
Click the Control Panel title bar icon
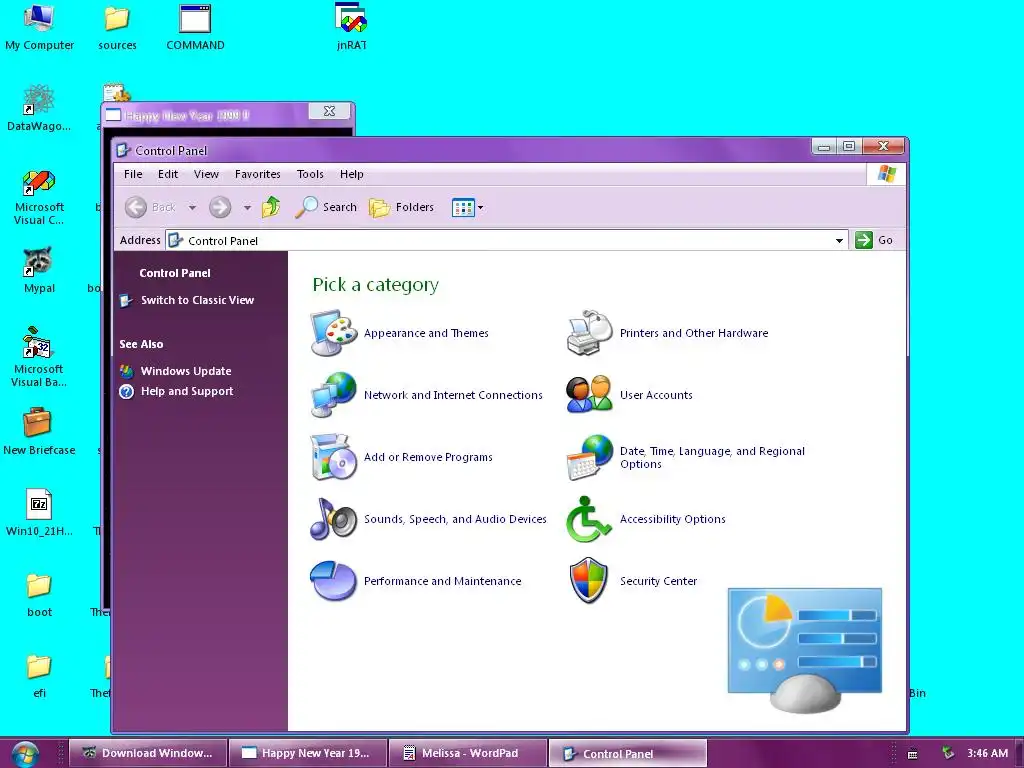[123, 150]
